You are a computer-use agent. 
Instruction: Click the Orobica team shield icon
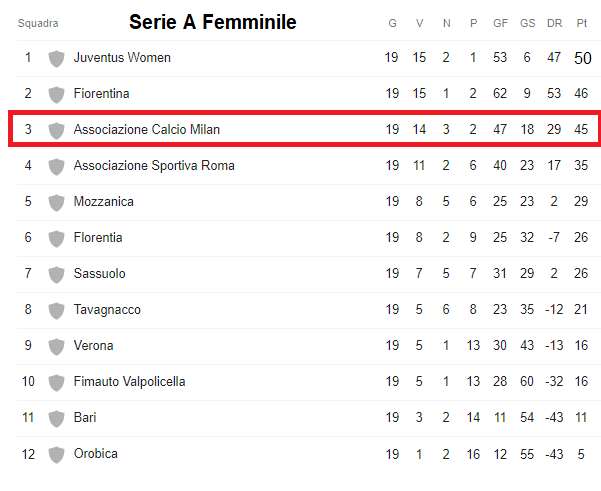[x=56, y=454]
